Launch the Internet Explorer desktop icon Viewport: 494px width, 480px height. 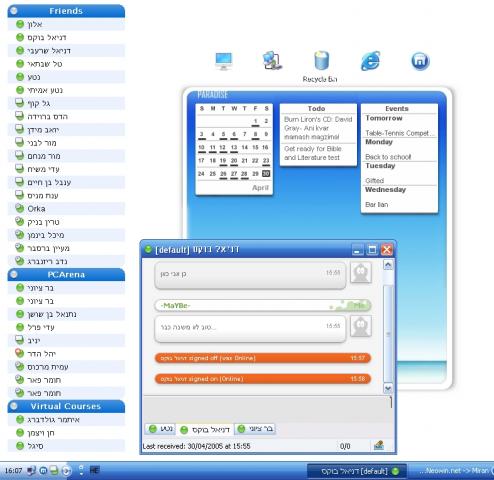tap(370, 61)
